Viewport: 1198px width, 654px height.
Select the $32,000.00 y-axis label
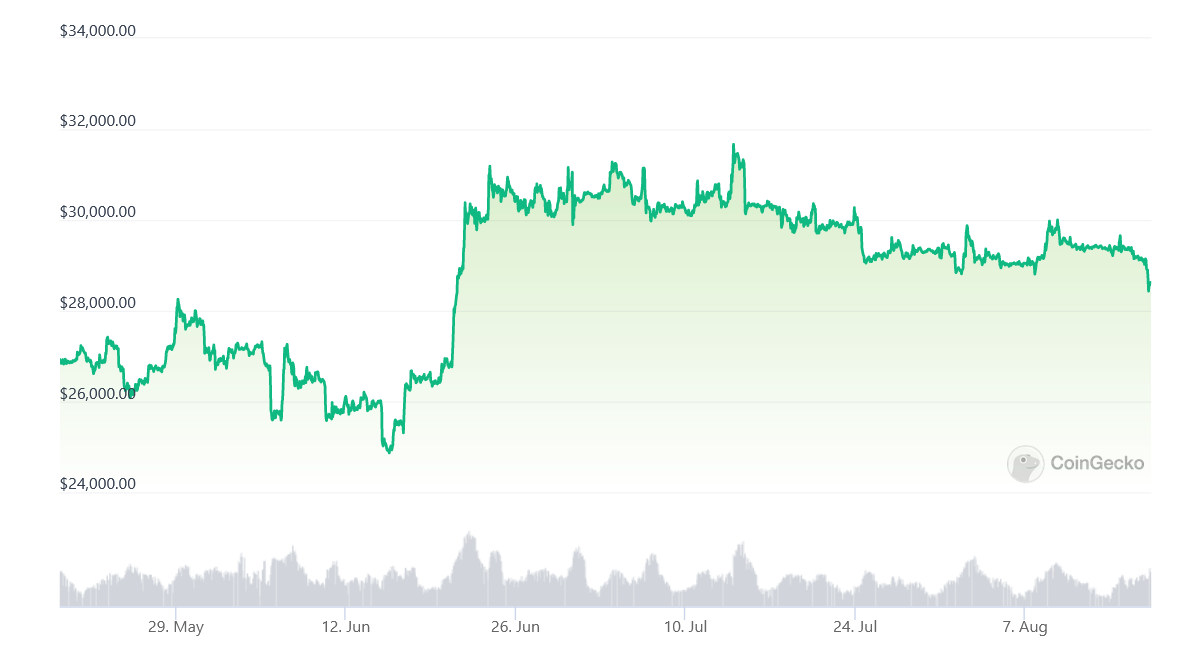(x=98, y=122)
